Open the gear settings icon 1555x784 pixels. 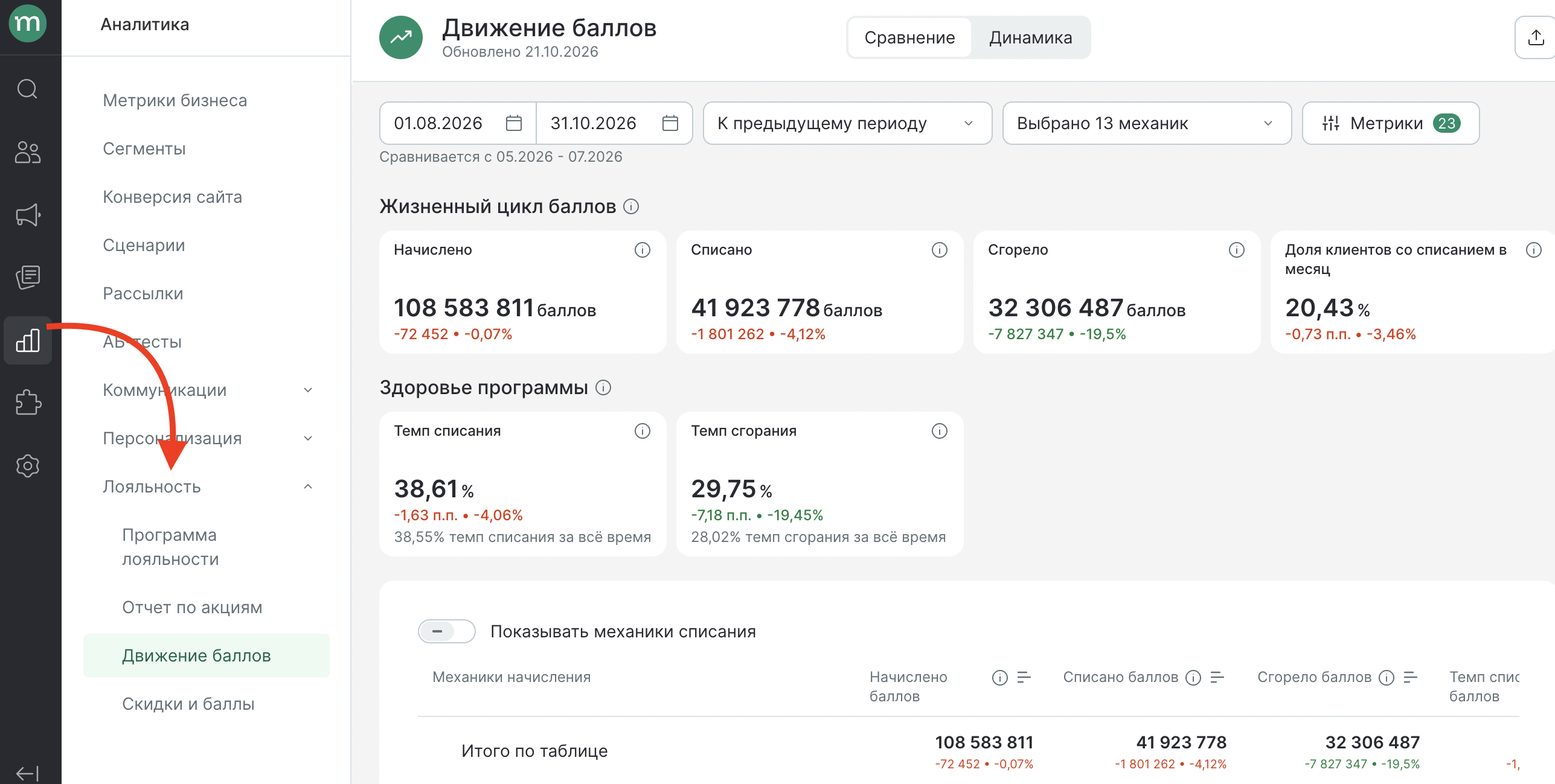[x=27, y=466]
